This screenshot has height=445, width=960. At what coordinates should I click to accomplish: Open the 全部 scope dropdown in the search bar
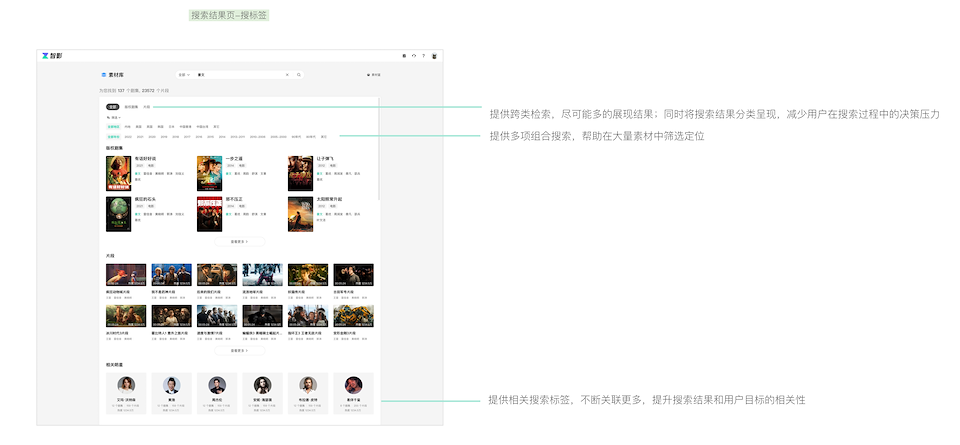coord(184,75)
